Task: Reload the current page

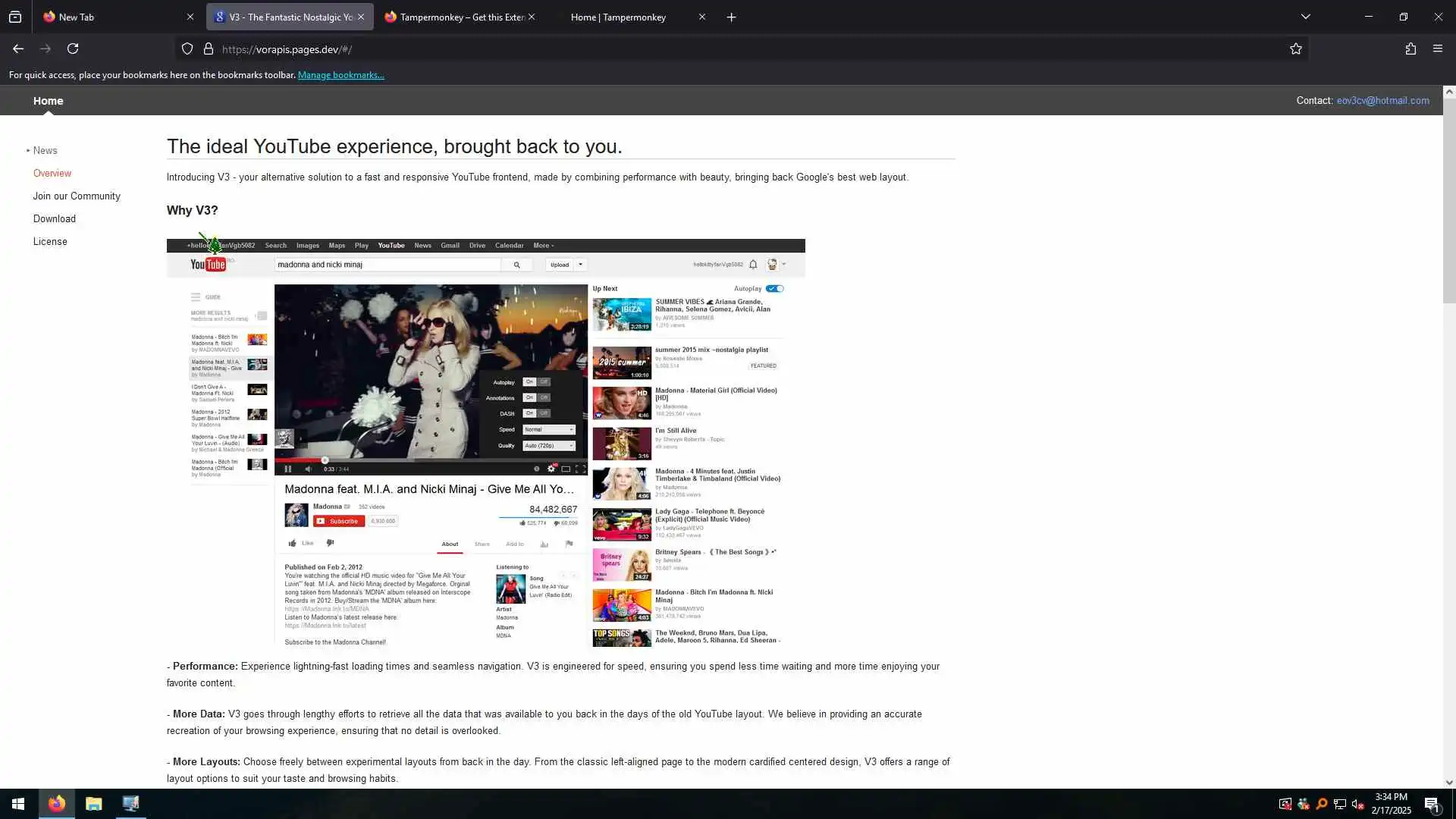Action: click(x=73, y=49)
